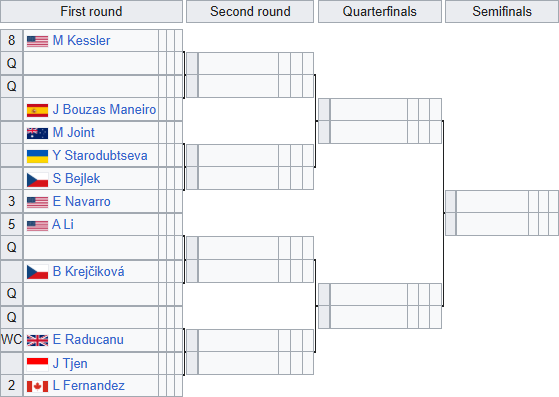Viewport: 559px width, 397px height.
Task: Click the Indonesian flag beside J Tjen
Action: 37,364
